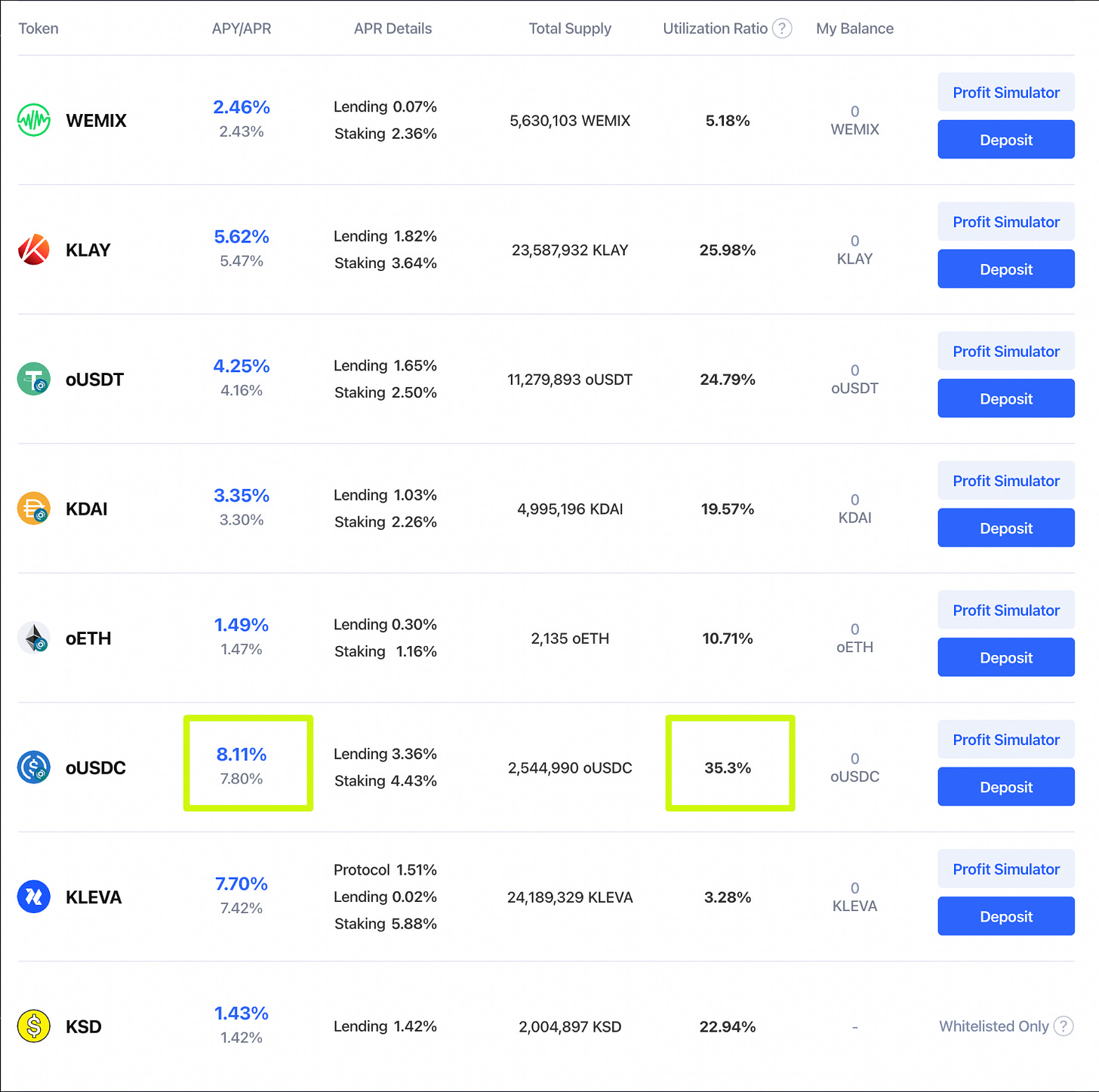Click the 35.3% utilization ratio
The image size is (1099, 1092).
click(x=728, y=767)
